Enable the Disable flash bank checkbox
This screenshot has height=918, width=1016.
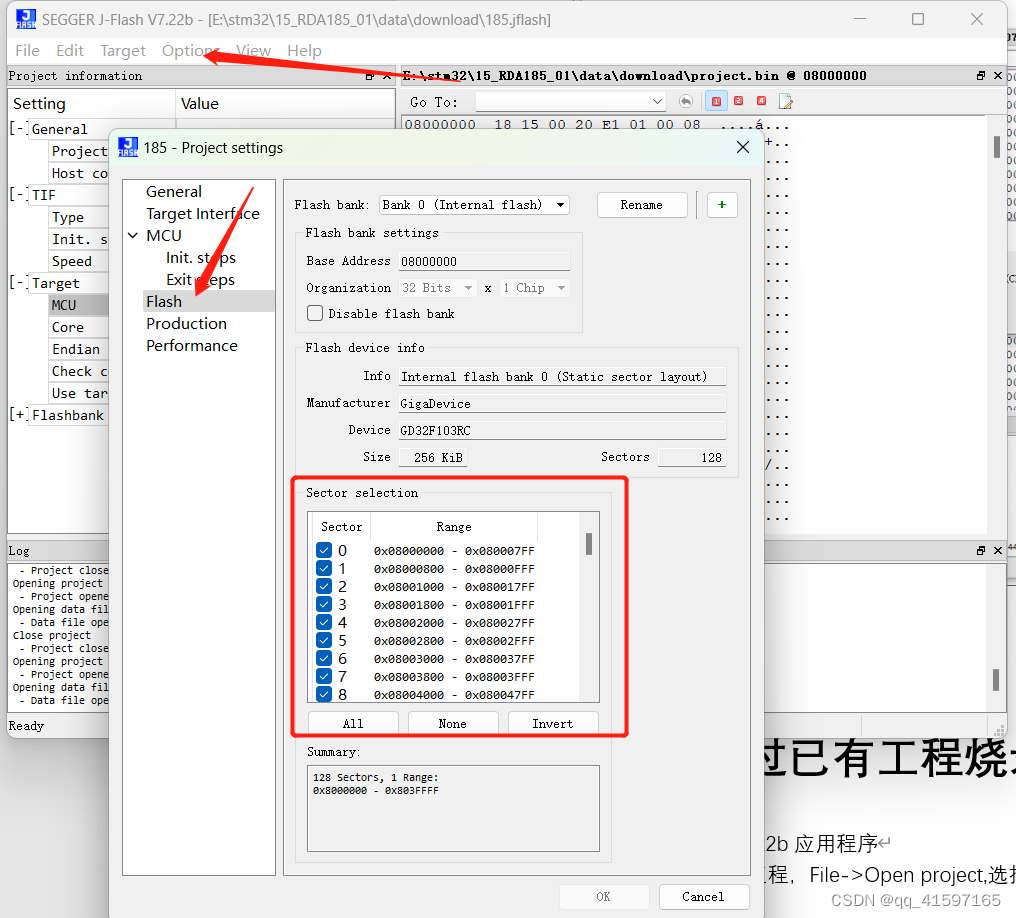pos(315,312)
